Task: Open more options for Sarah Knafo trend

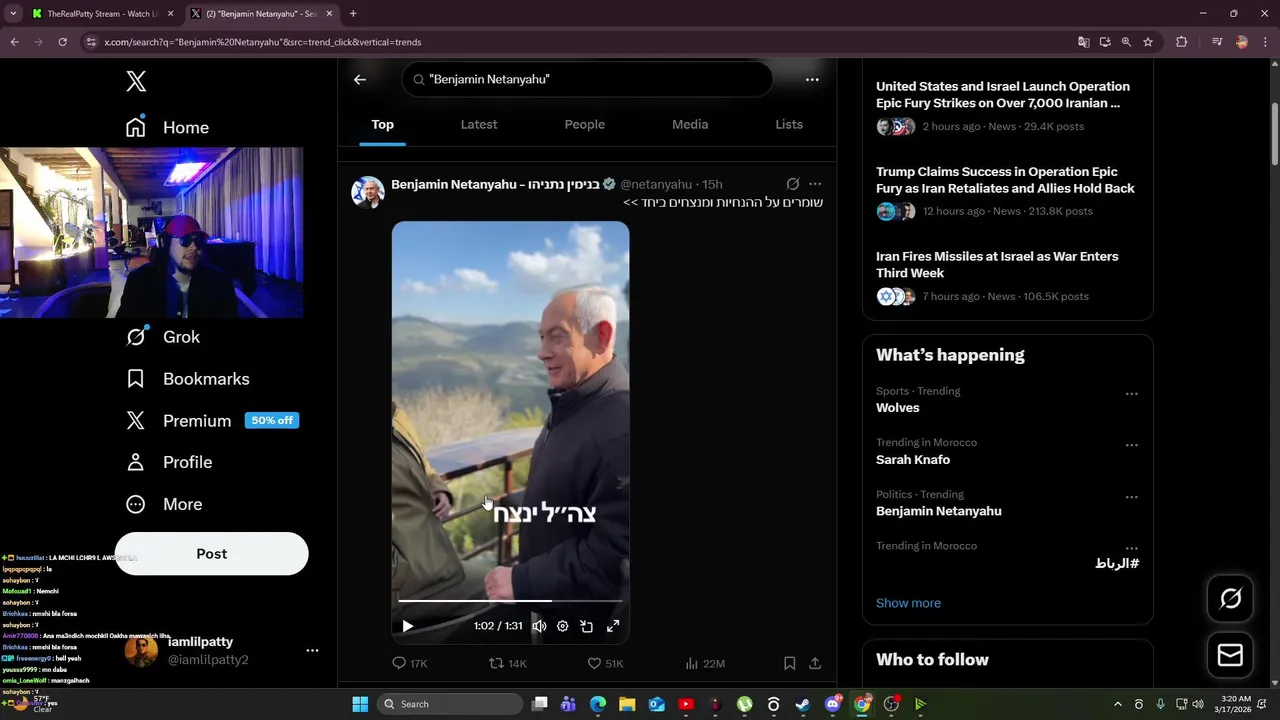Action: (1131, 445)
